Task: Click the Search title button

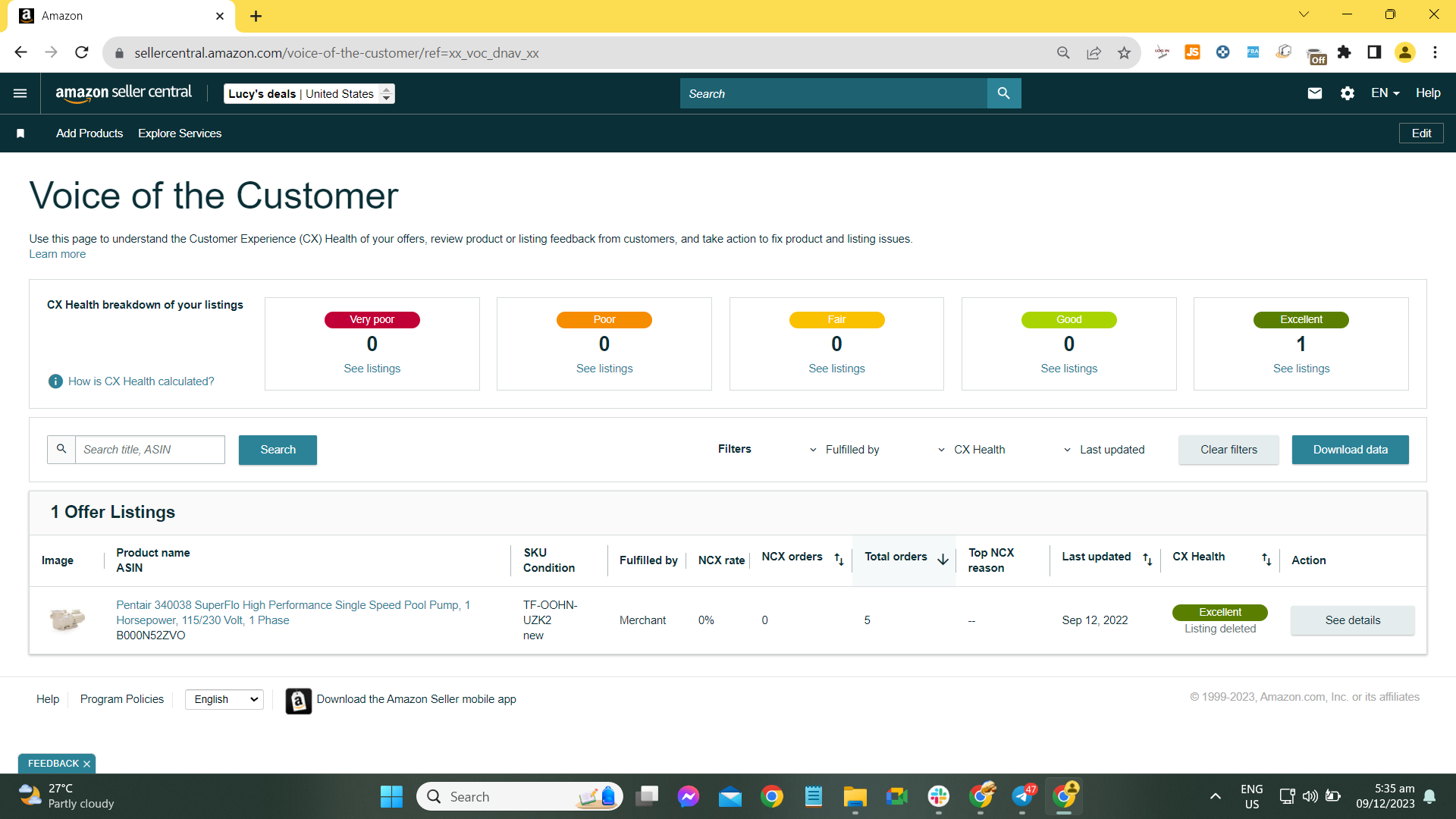Action: coord(278,450)
